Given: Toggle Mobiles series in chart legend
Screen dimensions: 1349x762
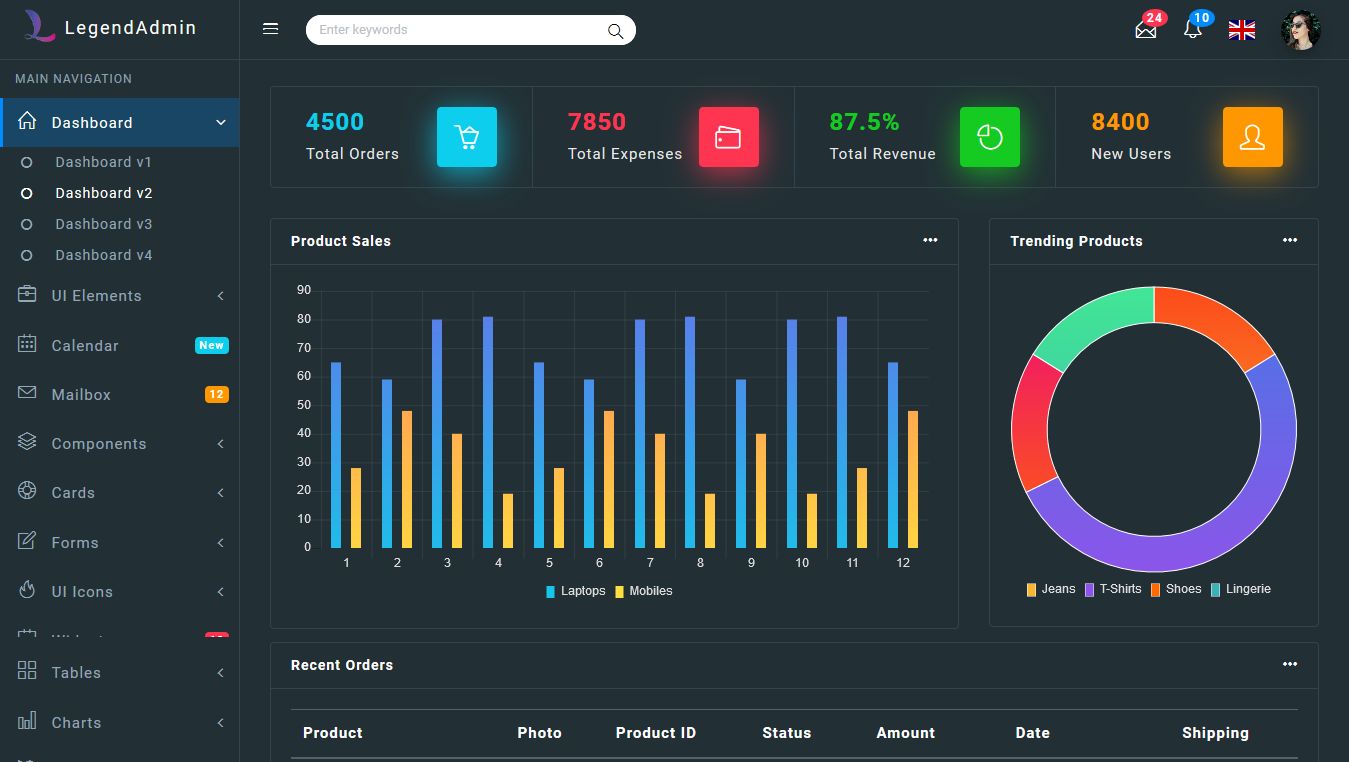Looking at the screenshot, I should point(644,591).
